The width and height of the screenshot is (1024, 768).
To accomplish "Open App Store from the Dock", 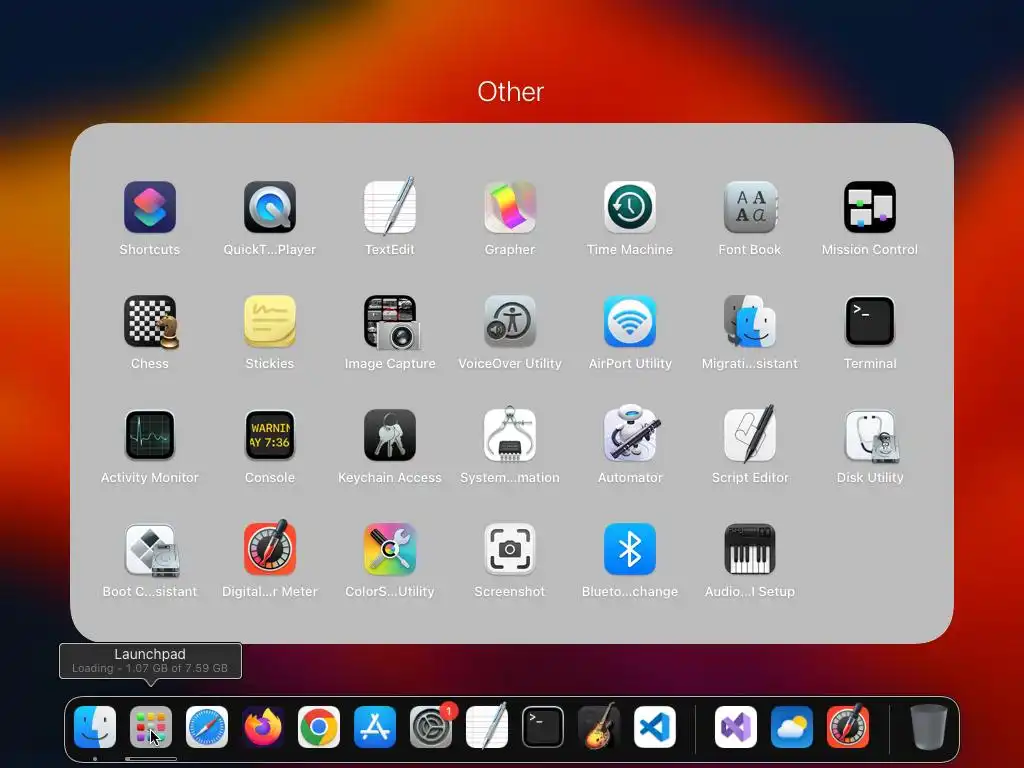I will [375, 727].
